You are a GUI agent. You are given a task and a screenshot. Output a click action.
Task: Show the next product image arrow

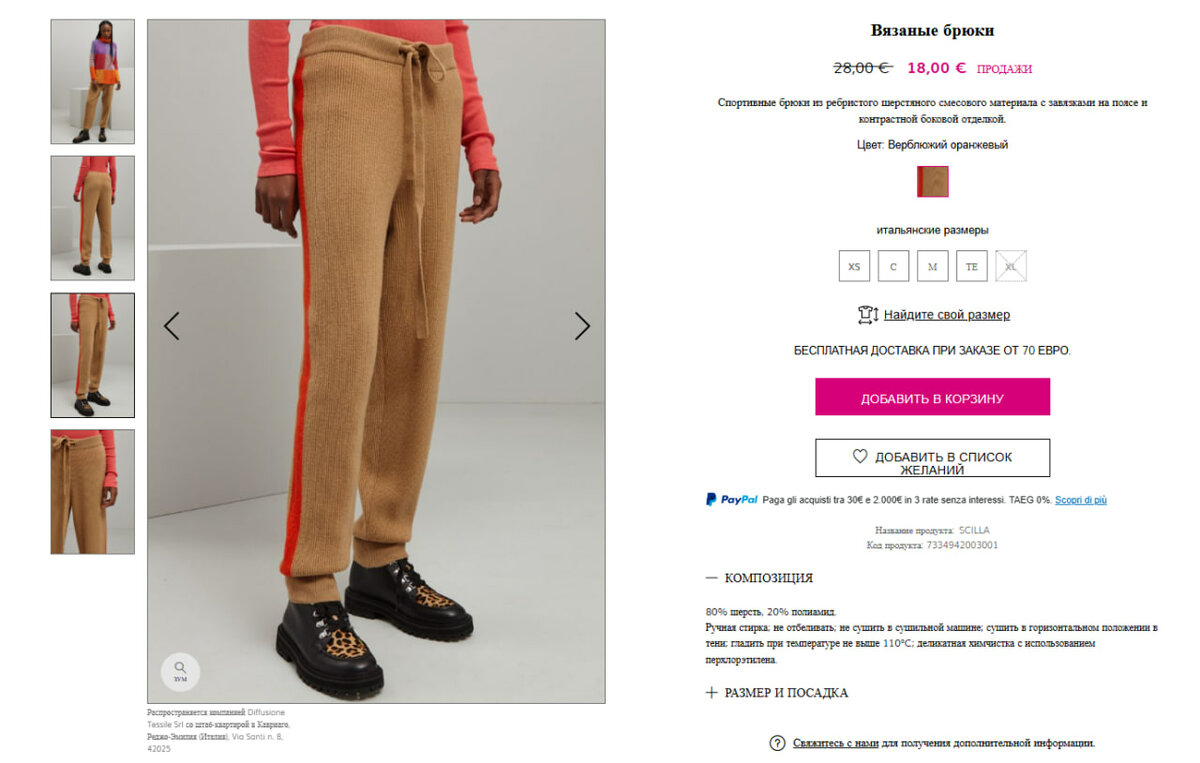tap(582, 326)
